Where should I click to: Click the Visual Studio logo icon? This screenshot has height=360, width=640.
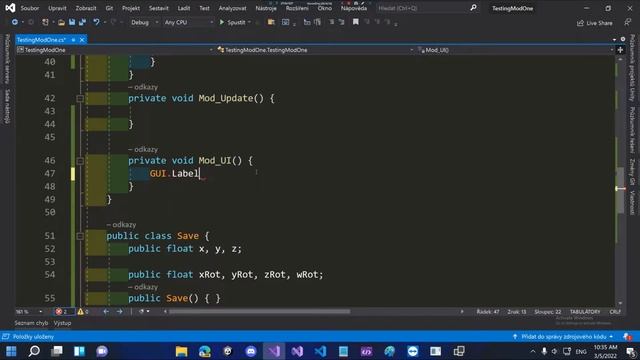(10, 8)
